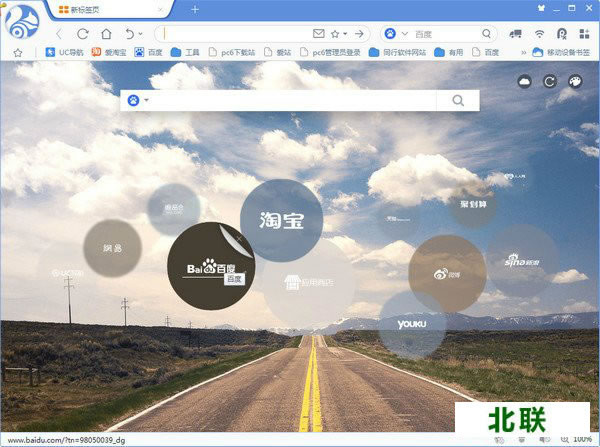This screenshot has width=600, height=447.
Task: Click the large page search input
Action: (x=293, y=101)
